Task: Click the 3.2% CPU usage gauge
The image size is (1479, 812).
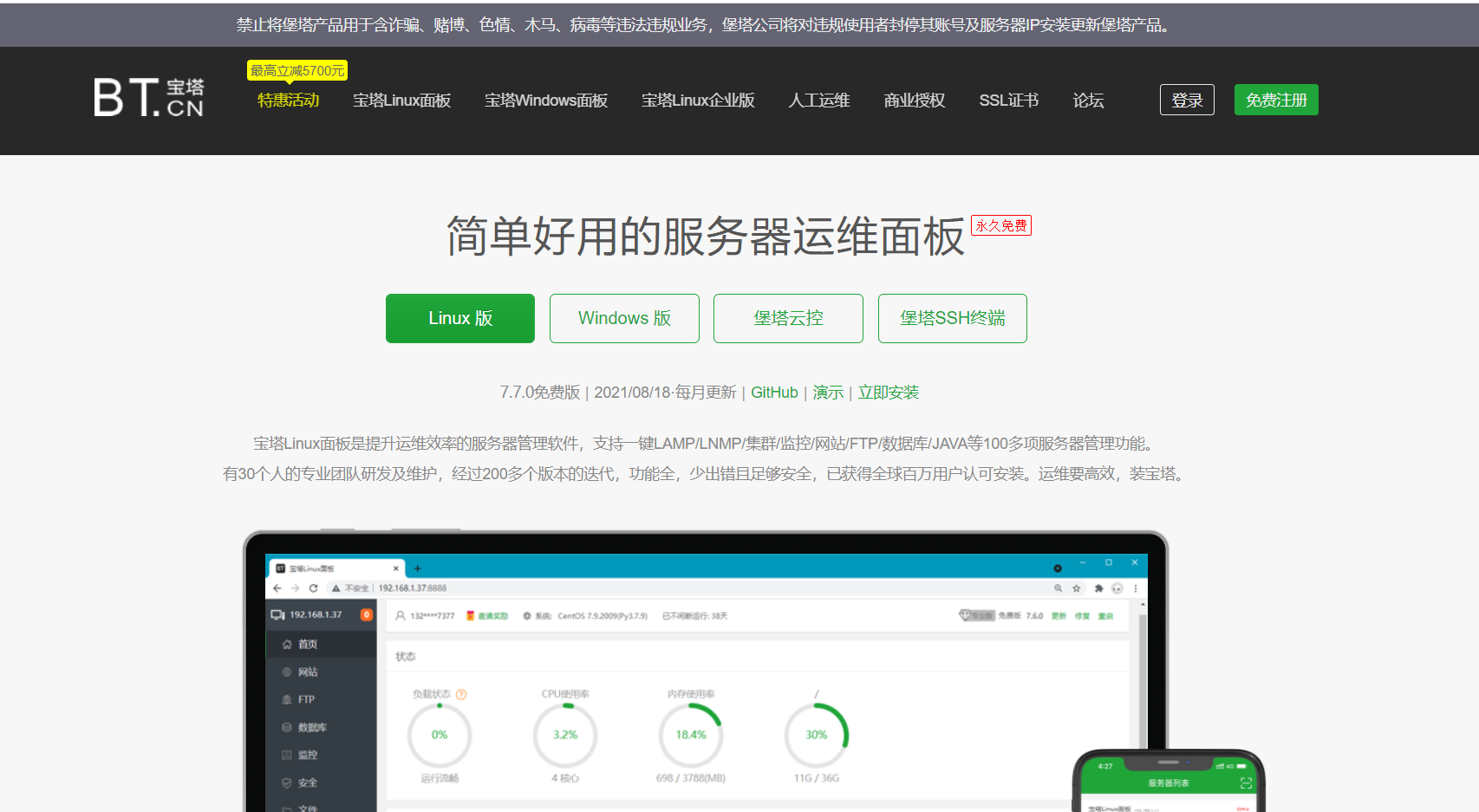Action: pyautogui.click(x=565, y=735)
